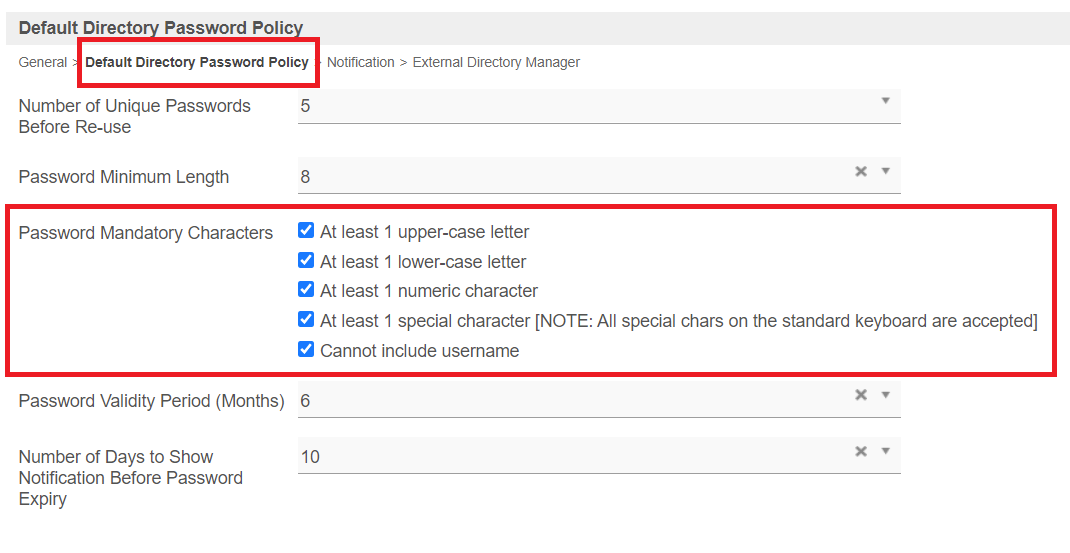Image resolution: width=1070 pixels, height=553 pixels.
Task: Open the Password Minimum Length dropdown arrow
Action: point(885,171)
